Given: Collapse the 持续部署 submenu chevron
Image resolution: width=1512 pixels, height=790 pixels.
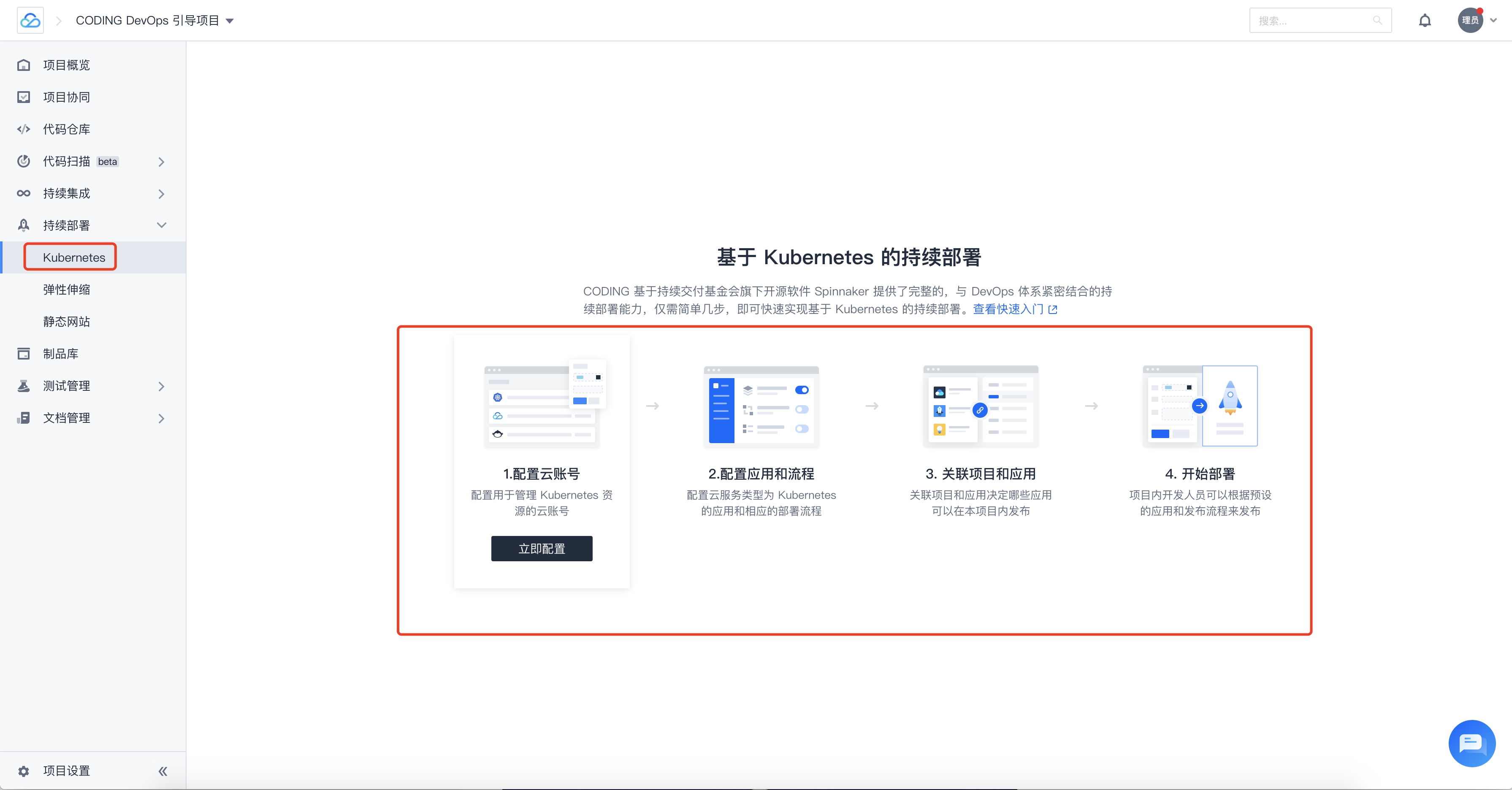Looking at the screenshot, I should tap(161, 225).
